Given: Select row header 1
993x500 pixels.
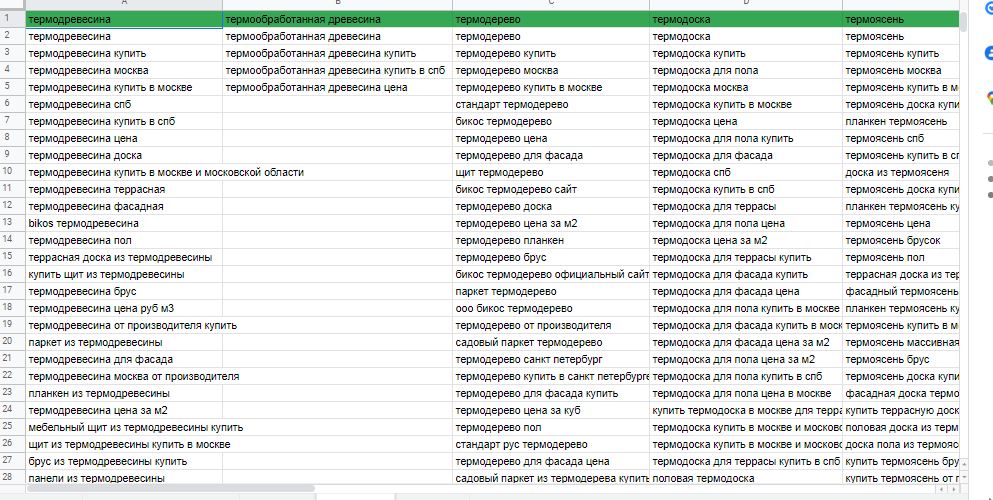Looking at the screenshot, I should click(13, 19).
